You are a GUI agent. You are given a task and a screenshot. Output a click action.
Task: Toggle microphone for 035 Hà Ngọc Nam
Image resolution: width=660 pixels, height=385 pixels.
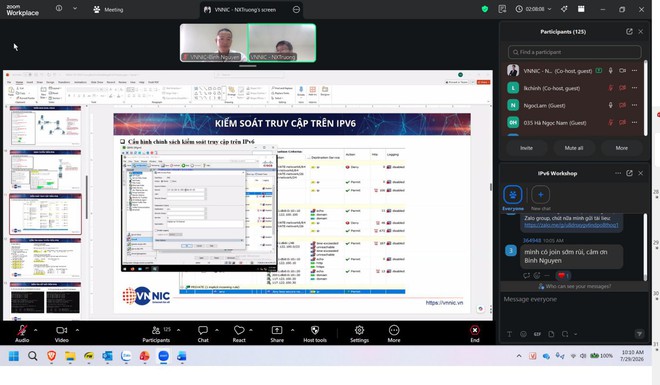pos(610,122)
